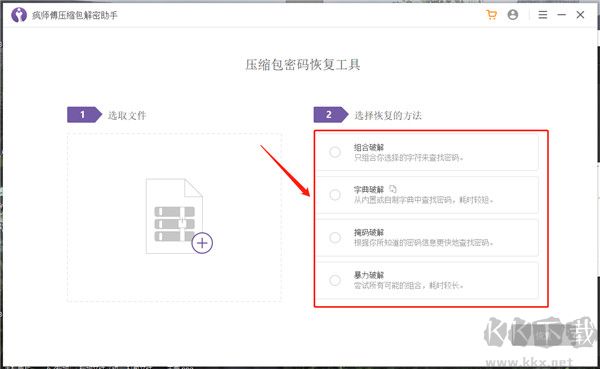Open the shopping cart purchase icon
600x369 pixels.
coord(491,15)
